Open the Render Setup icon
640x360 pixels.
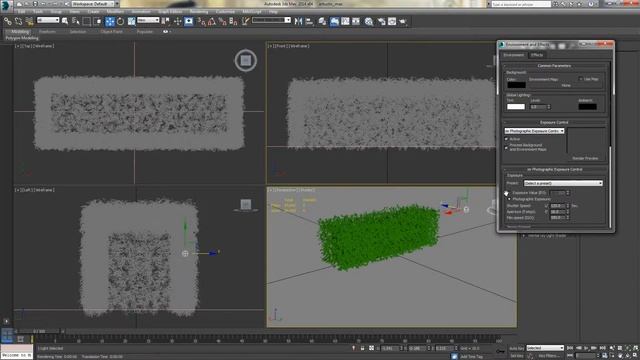(x=381, y=21)
